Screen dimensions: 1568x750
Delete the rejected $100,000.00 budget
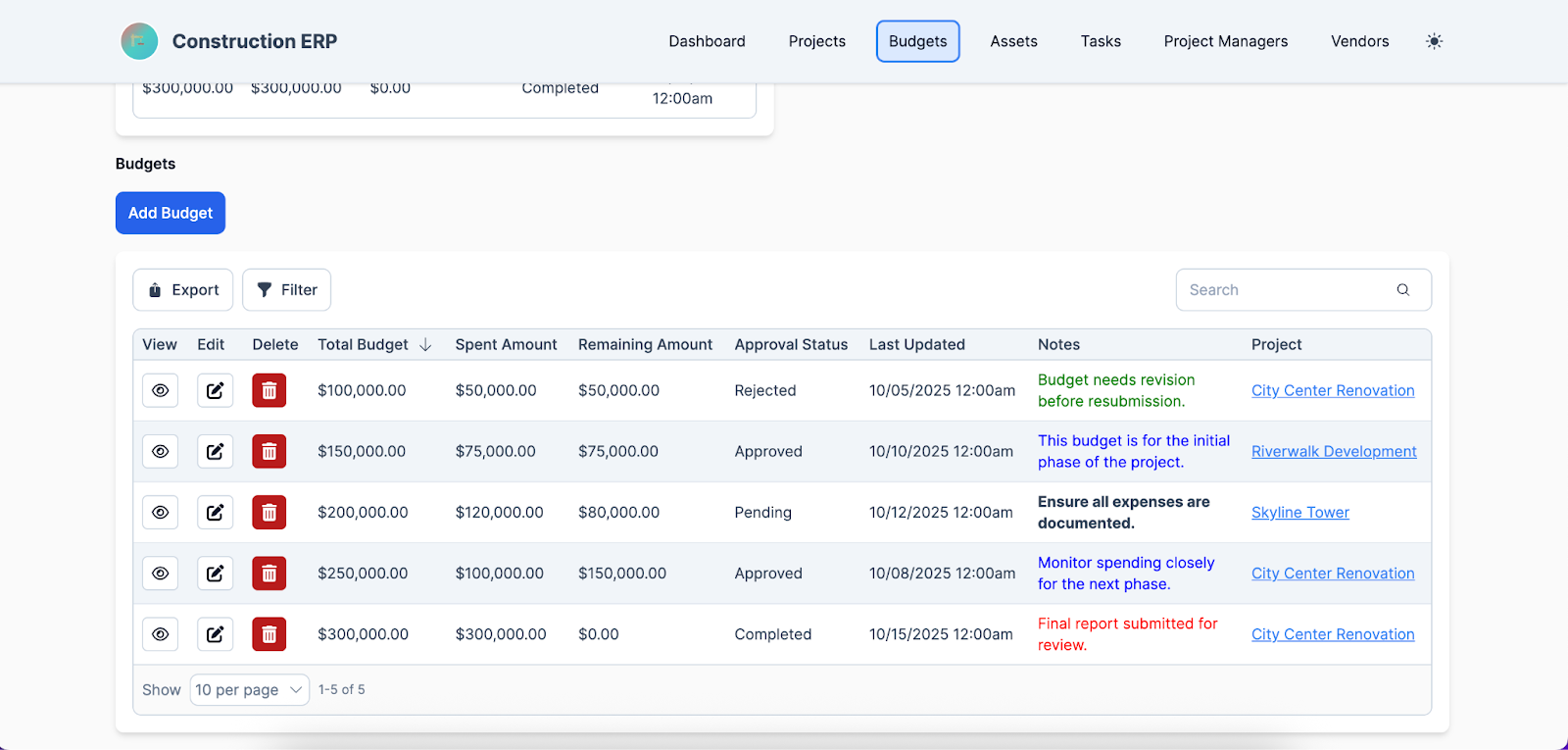tap(269, 391)
